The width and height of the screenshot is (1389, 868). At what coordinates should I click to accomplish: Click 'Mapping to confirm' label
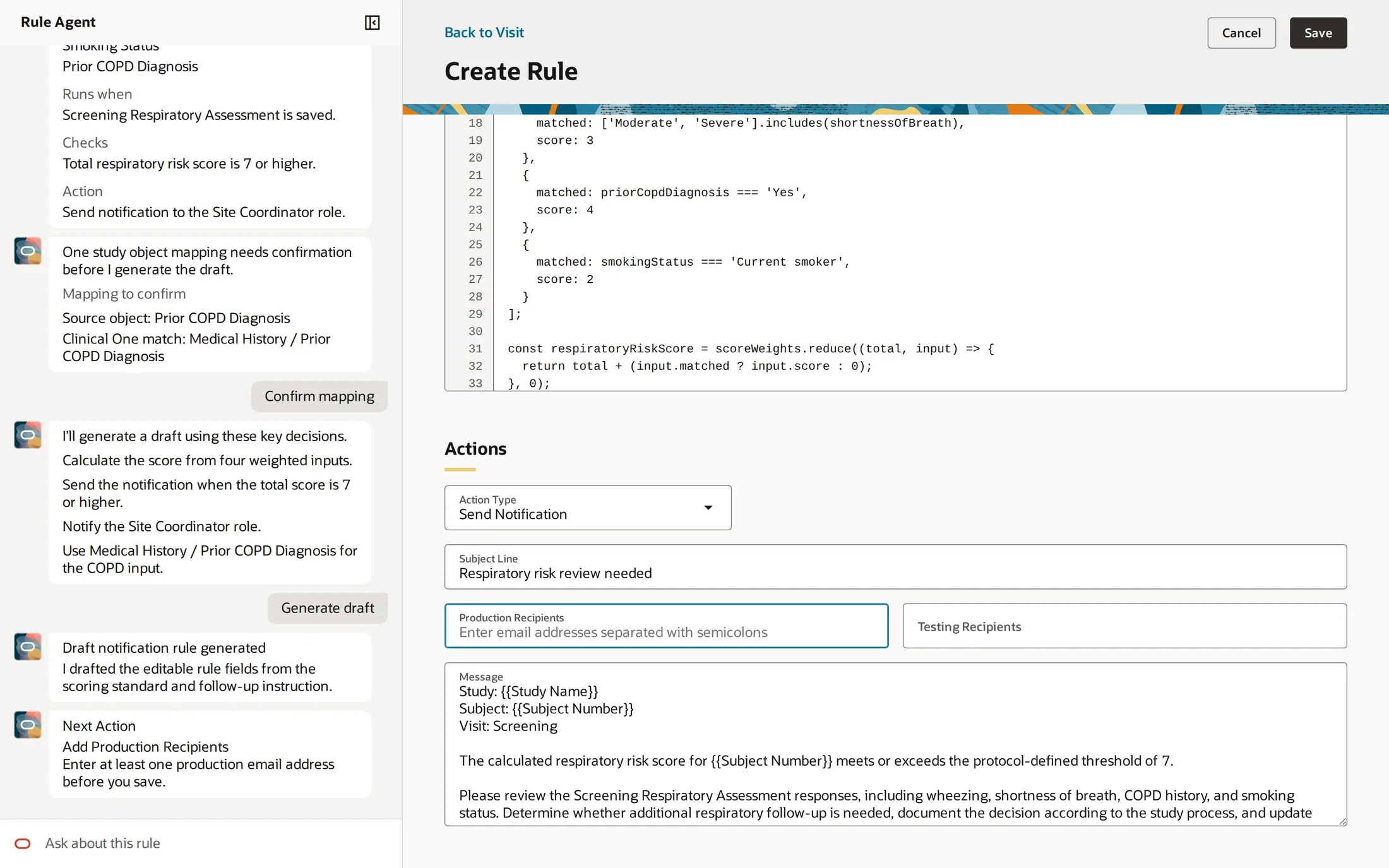[124, 294]
